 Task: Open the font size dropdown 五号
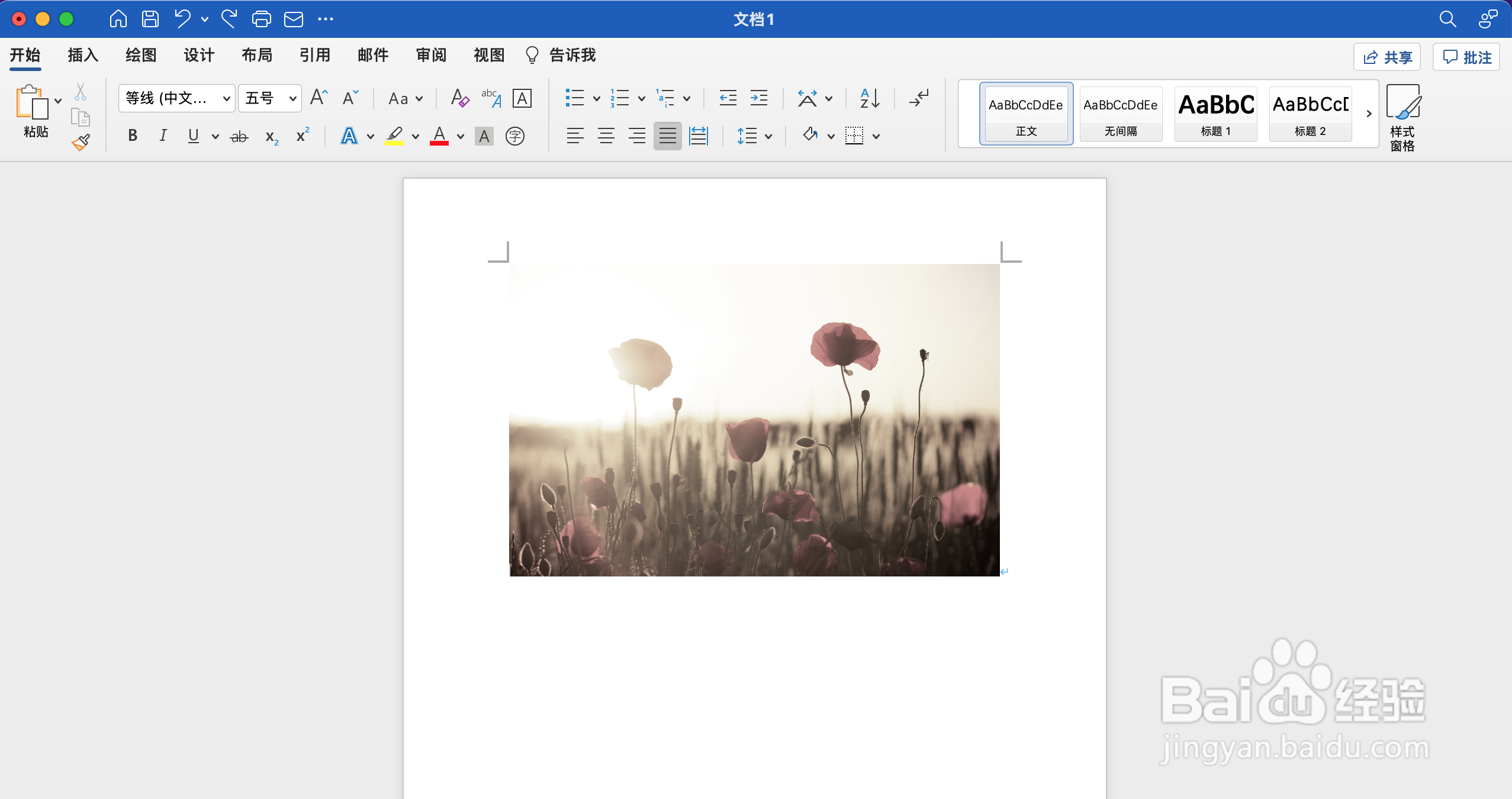coord(292,98)
